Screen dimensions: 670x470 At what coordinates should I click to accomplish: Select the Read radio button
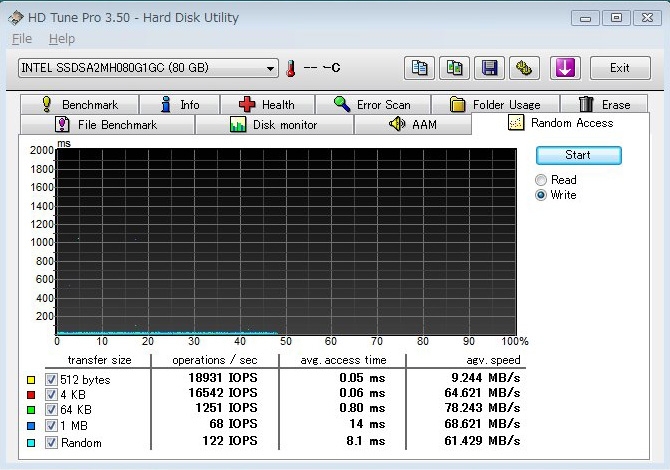tap(541, 180)
